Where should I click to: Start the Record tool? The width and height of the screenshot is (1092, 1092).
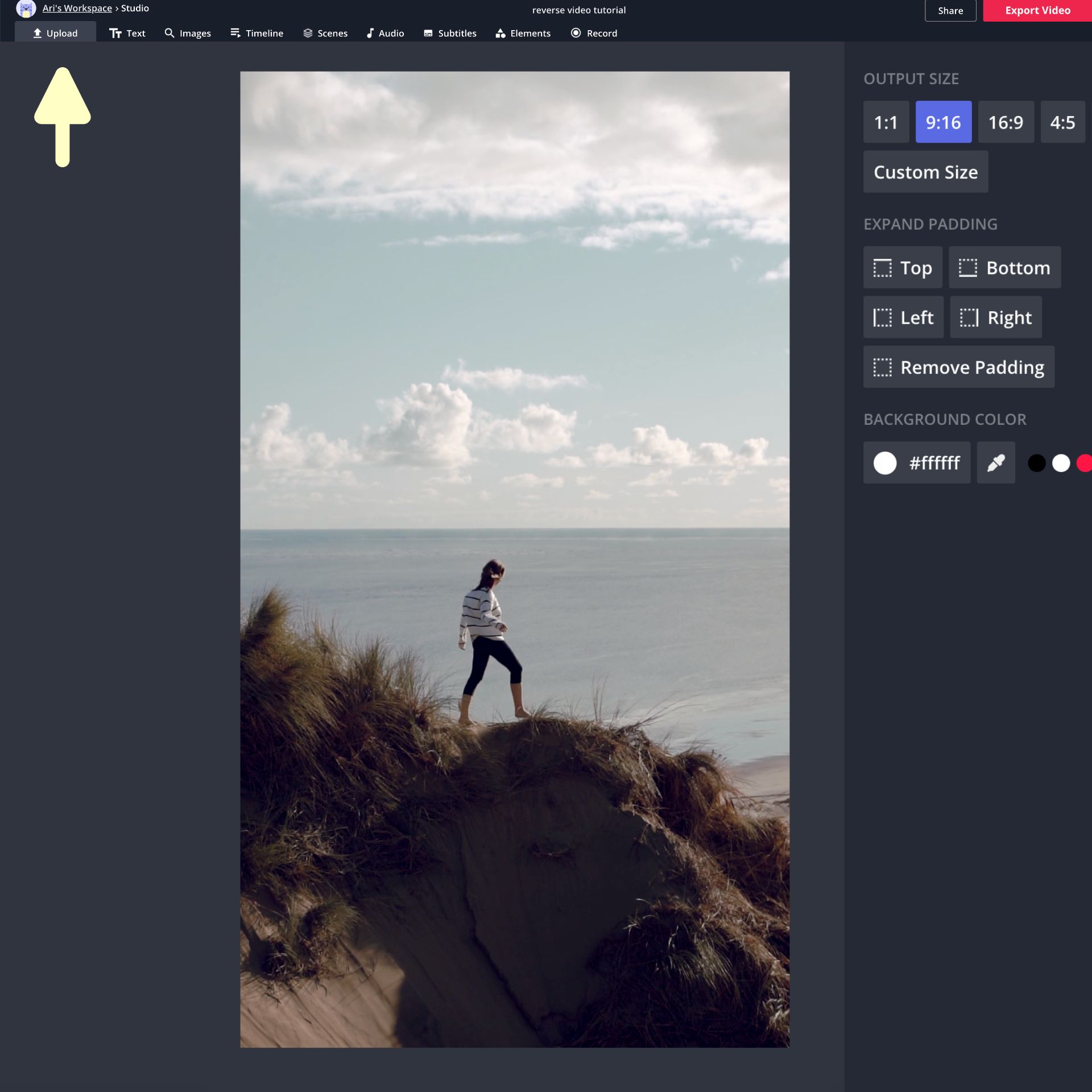pos(594,33)
